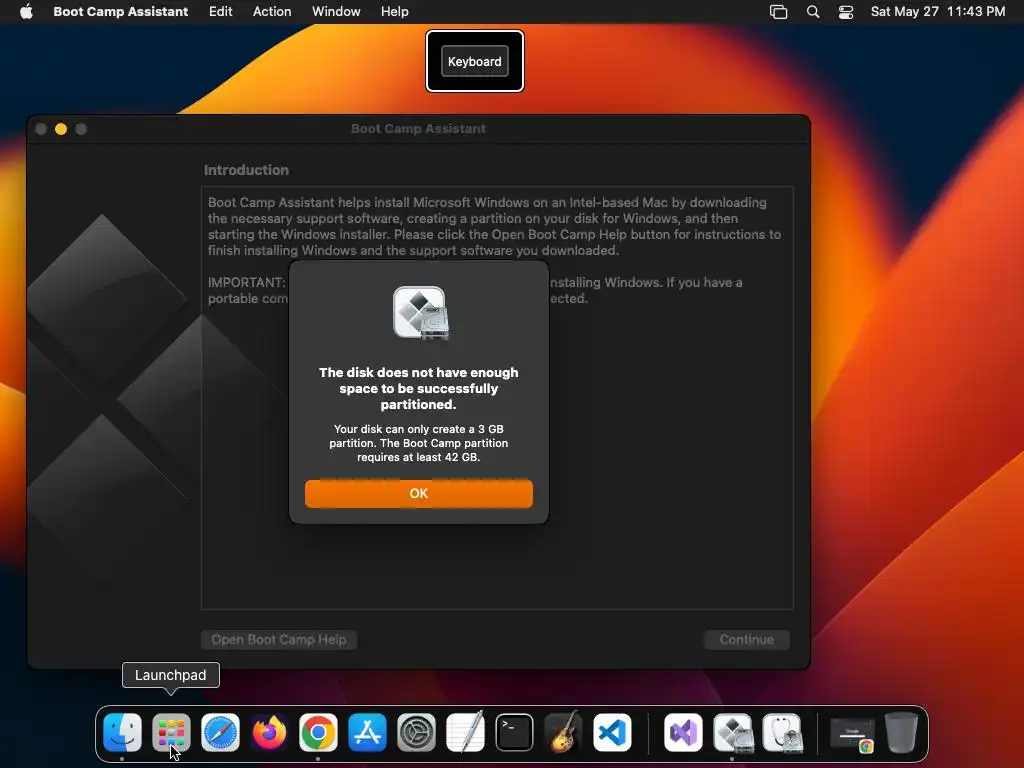This screenshot has height=768, width=1024.
Task: Open the Window menu
Action: pyautogui.click(x=336, y=11)
